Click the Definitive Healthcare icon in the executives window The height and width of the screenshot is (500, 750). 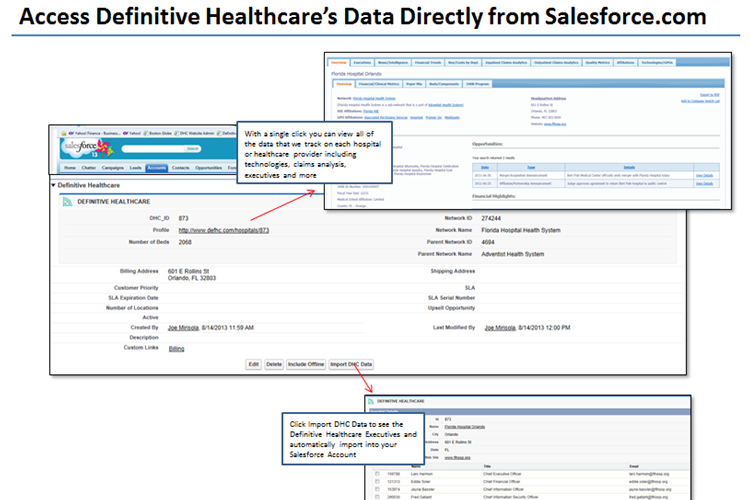(x=371, y=401)
